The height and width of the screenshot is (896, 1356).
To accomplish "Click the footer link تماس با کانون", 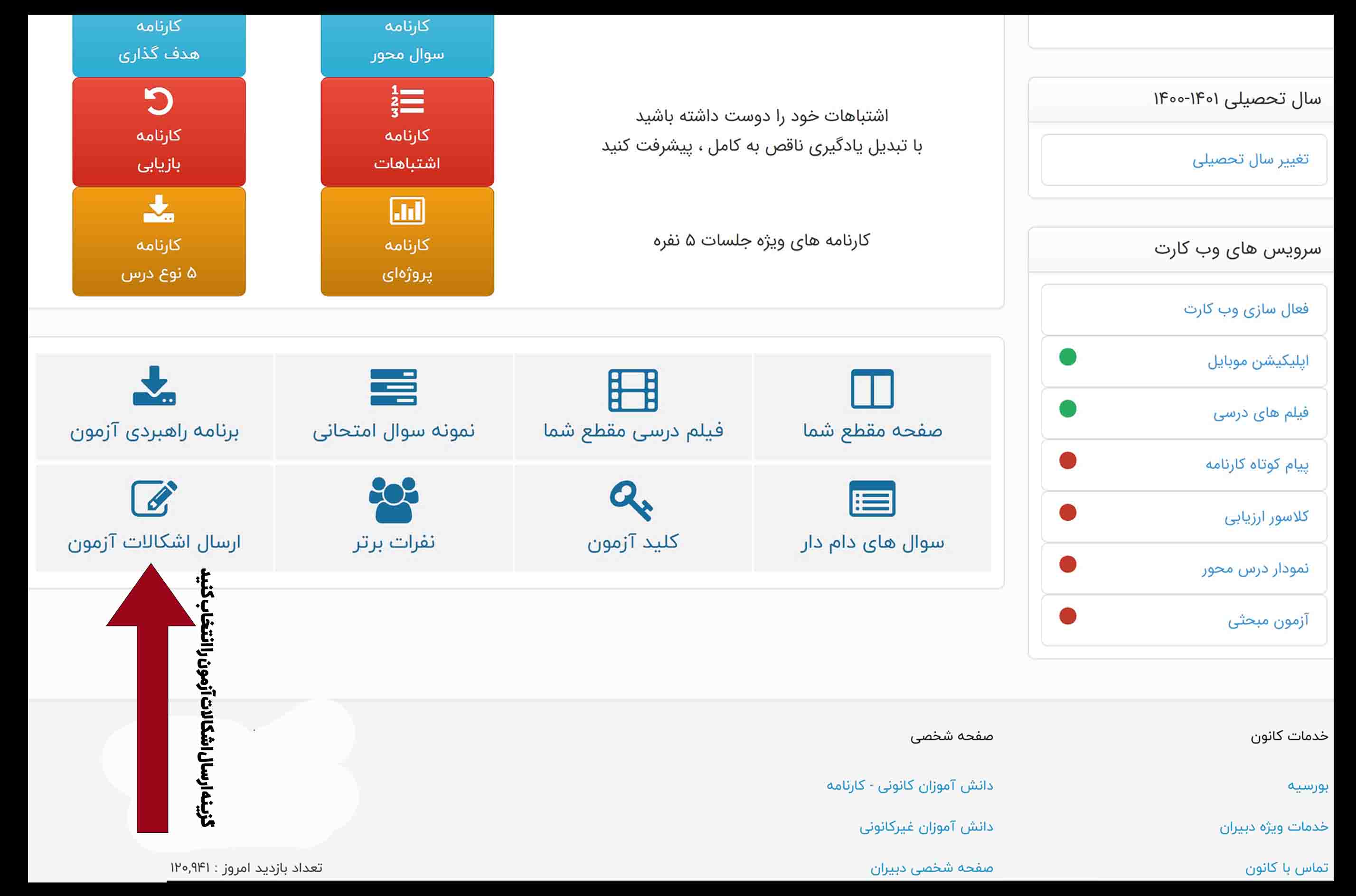I will click(1286, 868).
